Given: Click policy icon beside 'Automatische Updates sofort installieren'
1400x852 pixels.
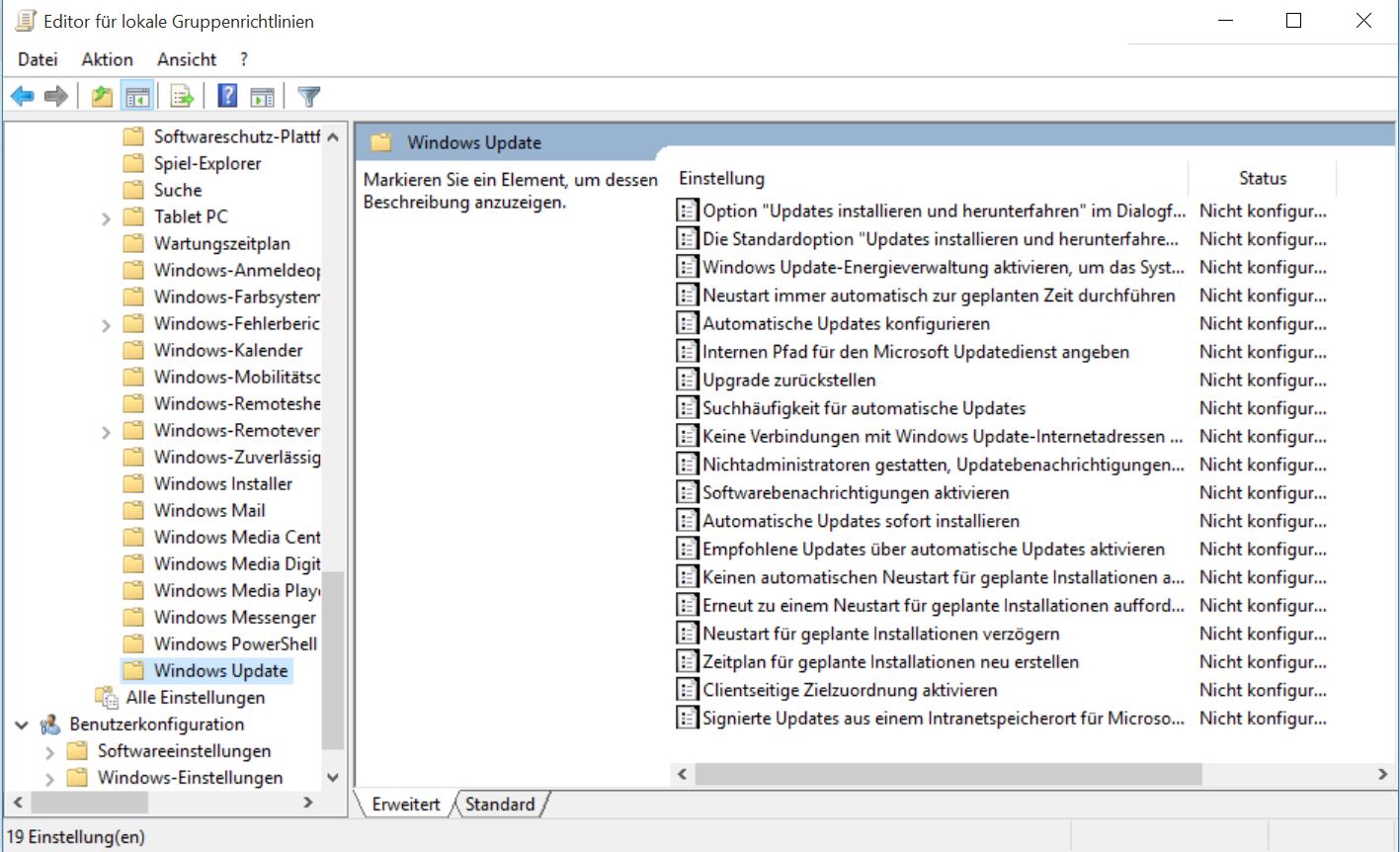Looking at the screenshot, I should tap(687, 521).
